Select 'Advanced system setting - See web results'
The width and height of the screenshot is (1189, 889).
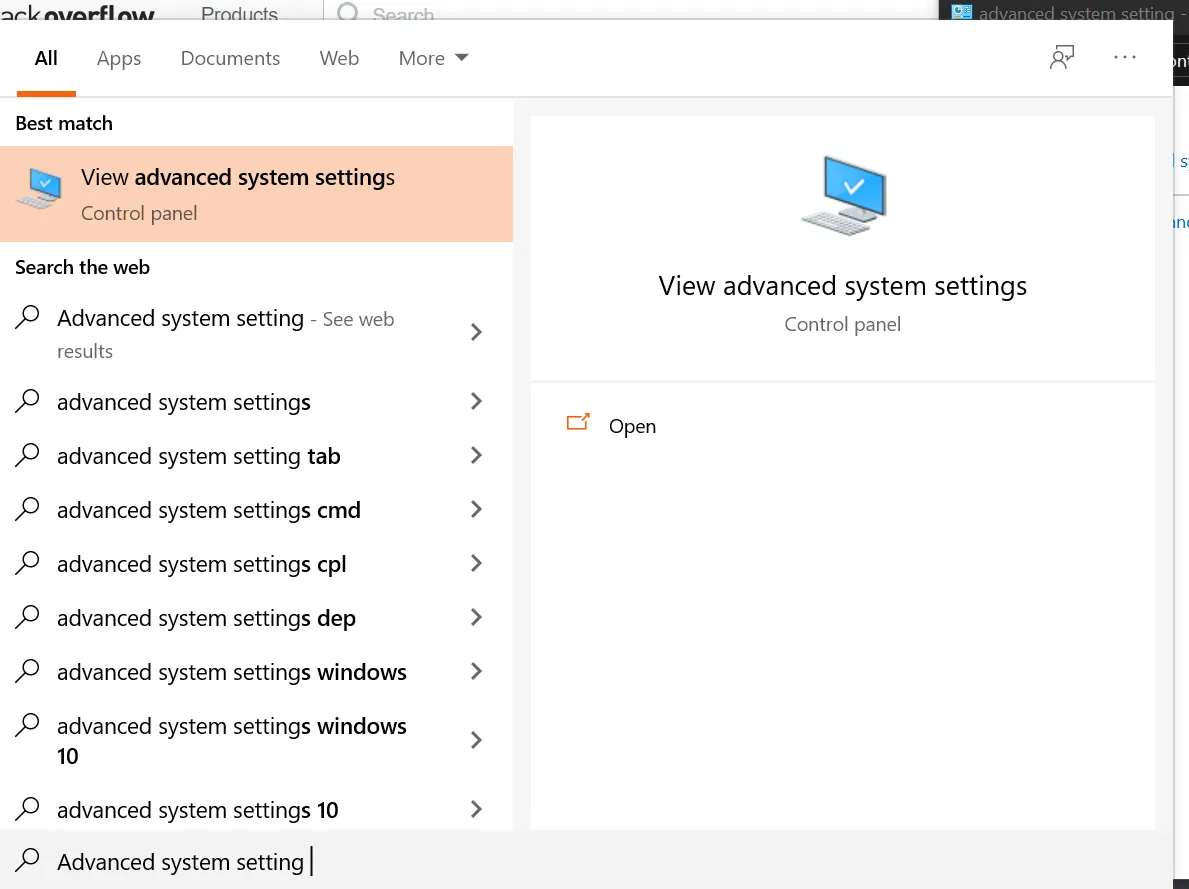coord(225,333)
